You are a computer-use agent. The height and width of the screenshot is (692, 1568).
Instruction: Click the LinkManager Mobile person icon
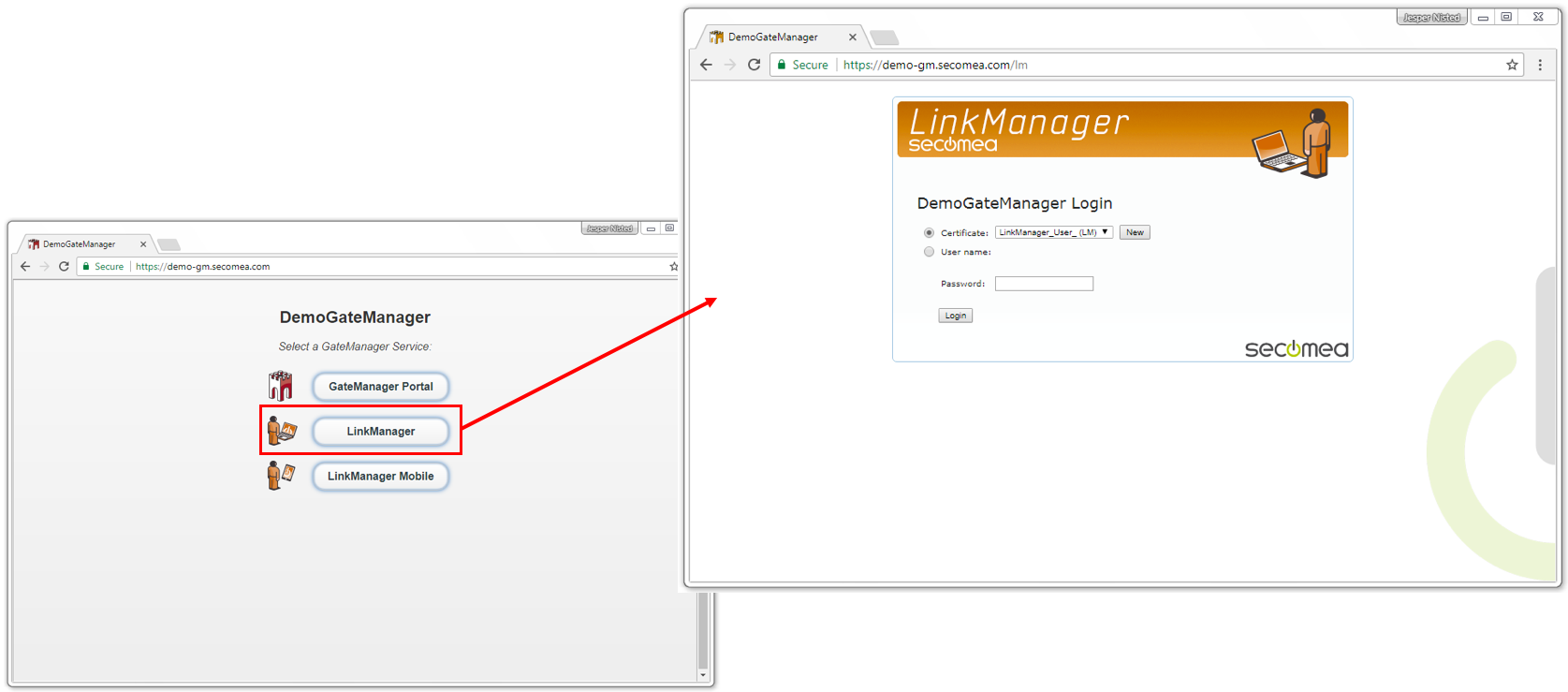pos(280,476)
